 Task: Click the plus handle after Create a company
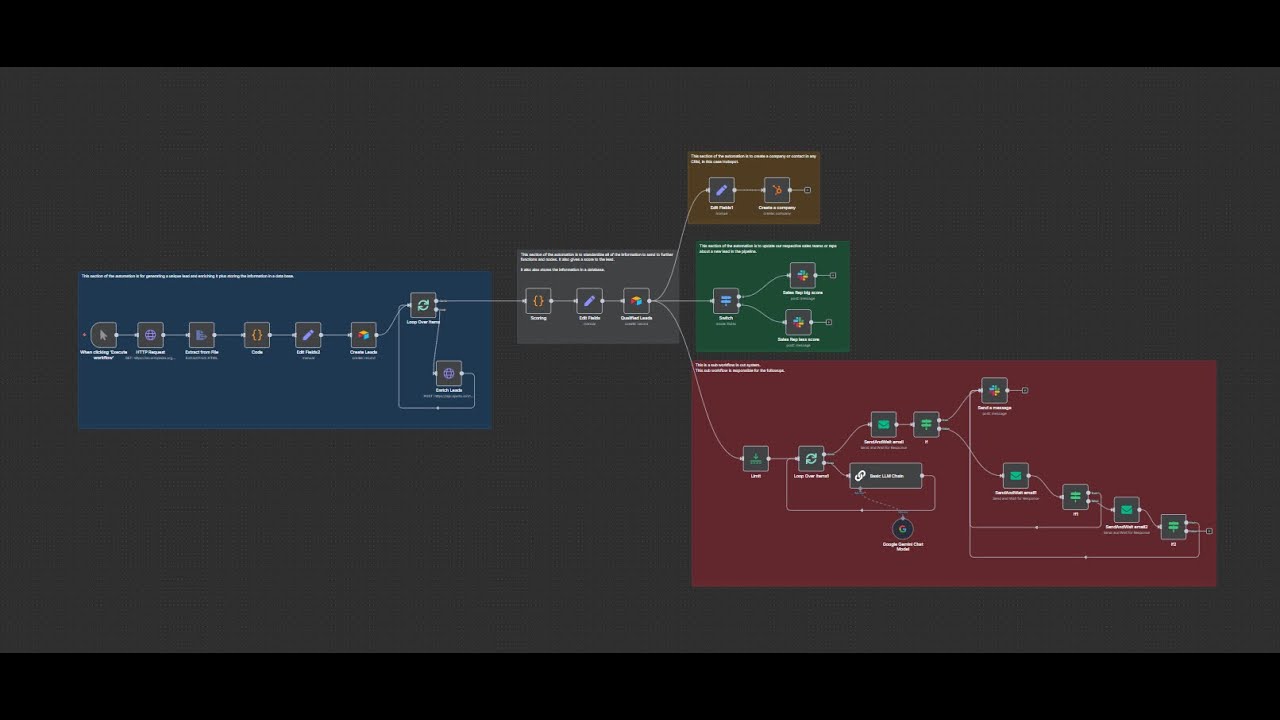tap(807, 190)
